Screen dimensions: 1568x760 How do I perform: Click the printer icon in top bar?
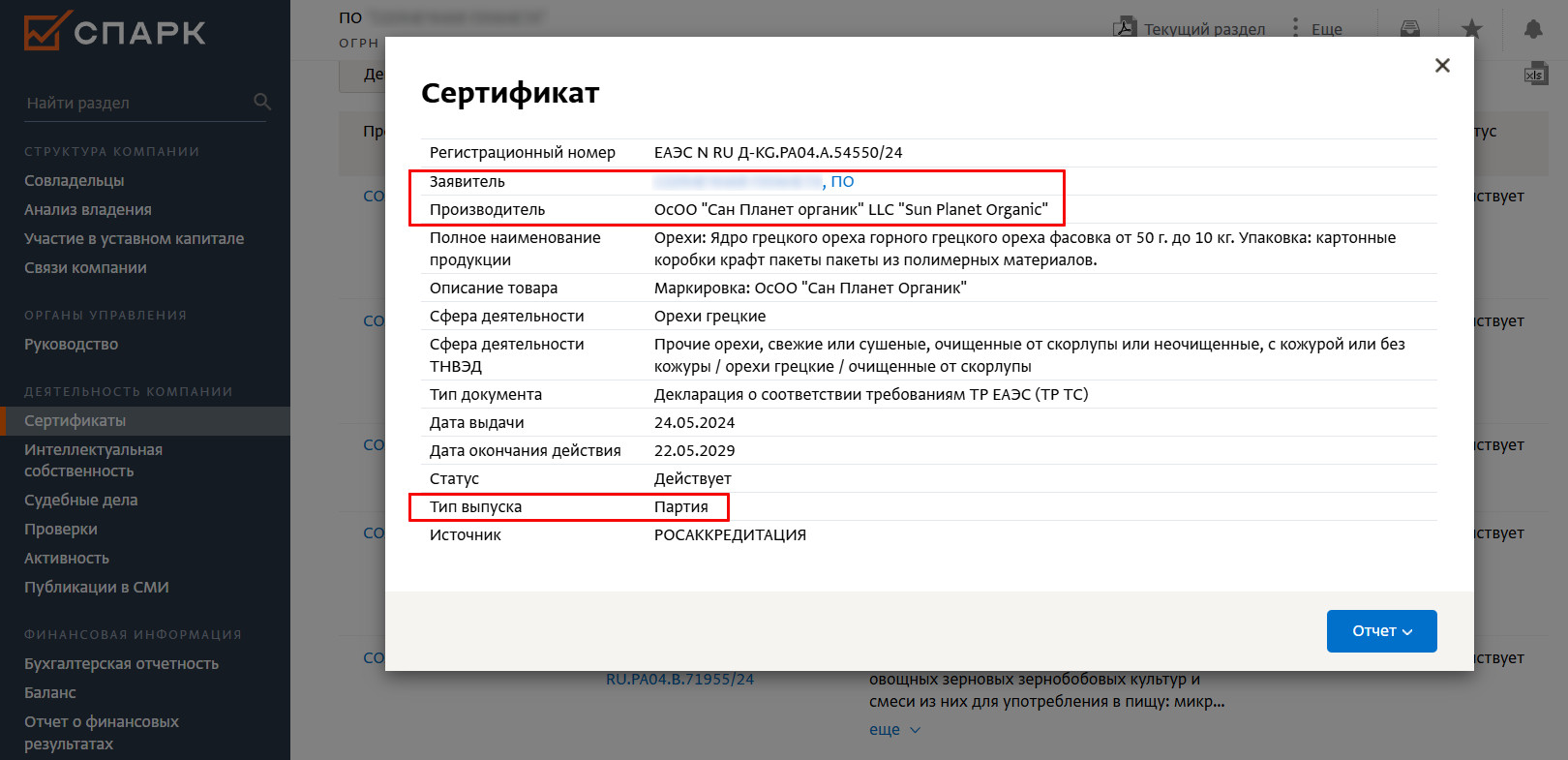pos(1410,29)
